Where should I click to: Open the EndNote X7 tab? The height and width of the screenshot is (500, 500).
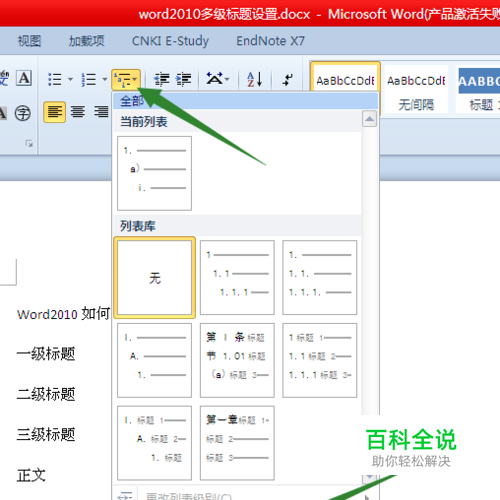(x=270, y=41)
